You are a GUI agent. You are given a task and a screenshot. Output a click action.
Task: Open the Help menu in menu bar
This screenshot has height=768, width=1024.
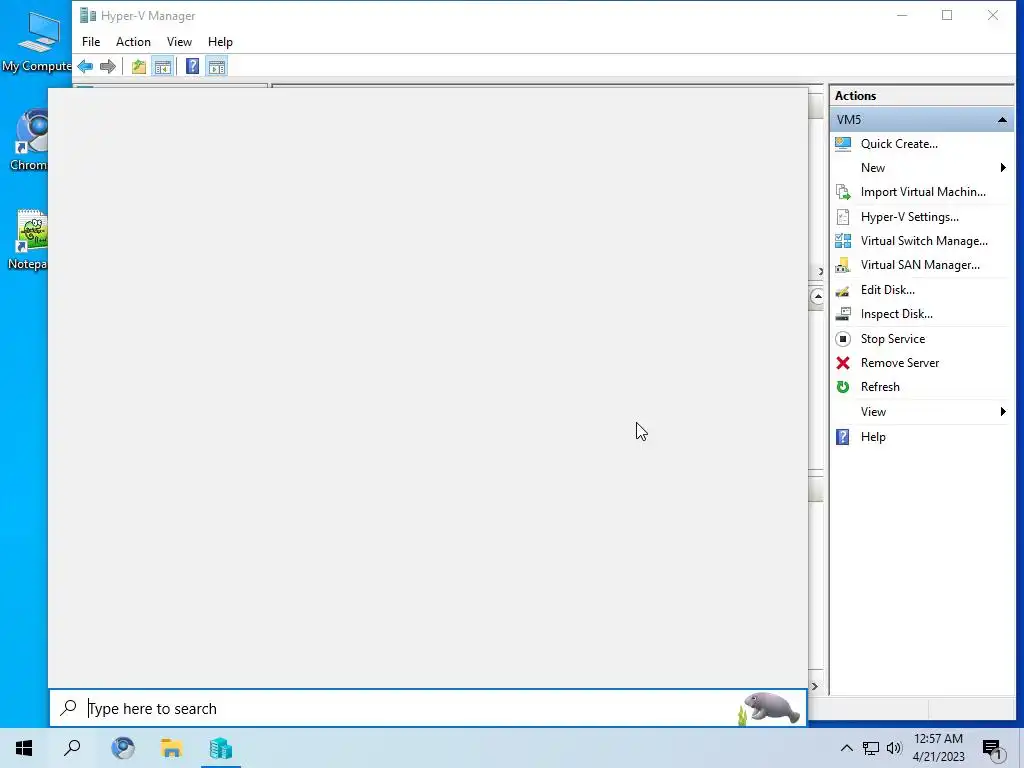(220, 42)
